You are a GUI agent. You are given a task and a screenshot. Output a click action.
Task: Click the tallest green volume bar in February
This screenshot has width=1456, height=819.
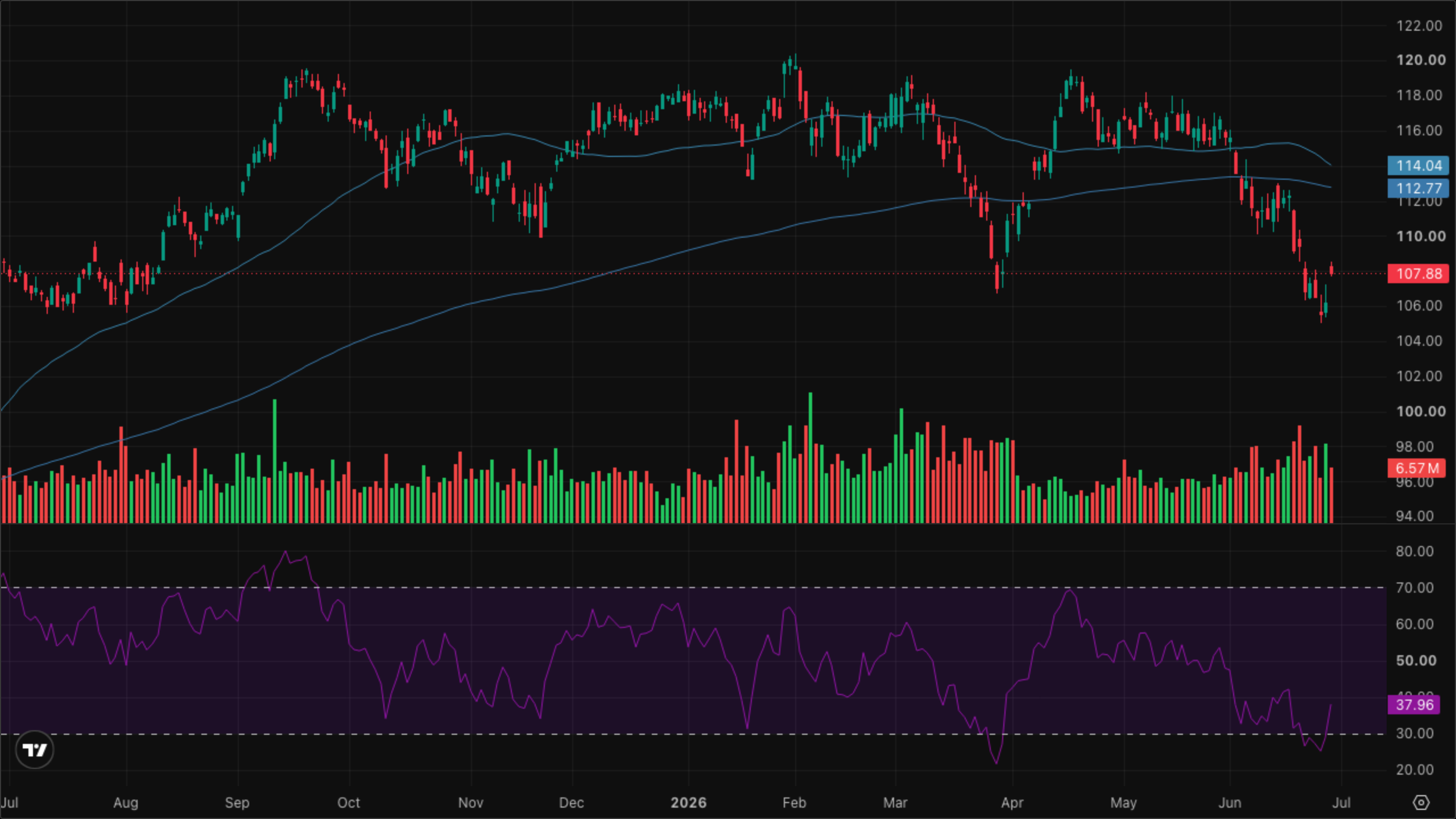(810, 458)
